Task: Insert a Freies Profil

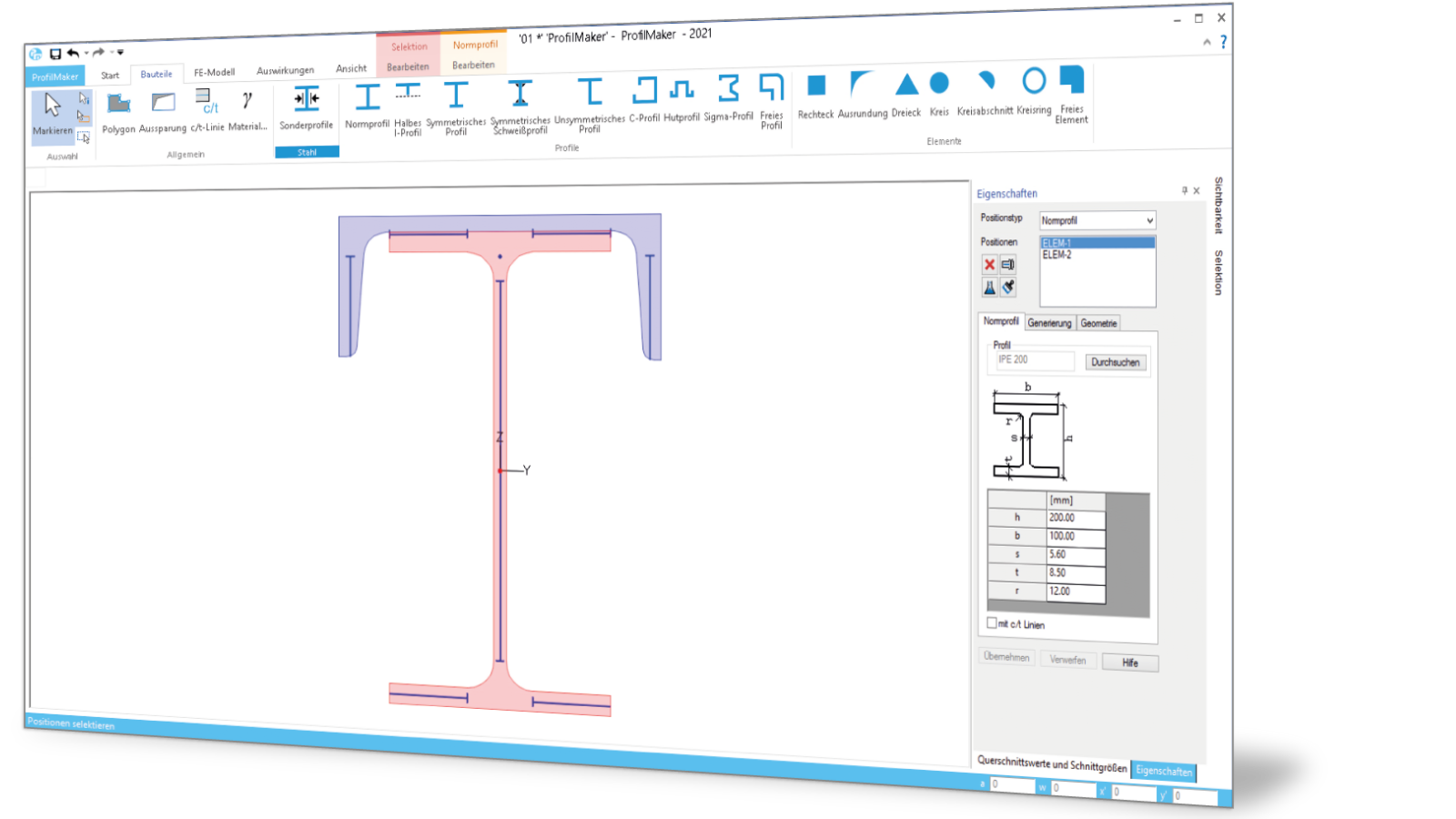Action: click(772, 101)
